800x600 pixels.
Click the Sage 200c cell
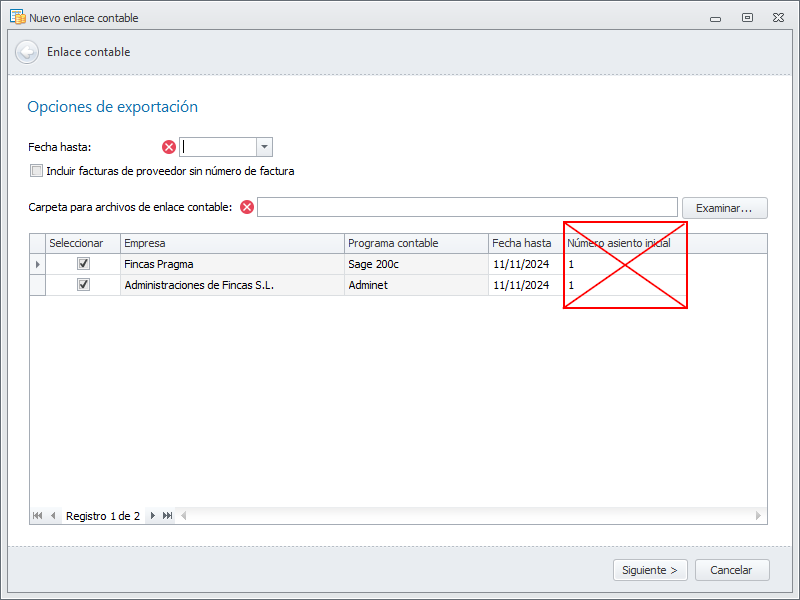click(x=416, y=264)
